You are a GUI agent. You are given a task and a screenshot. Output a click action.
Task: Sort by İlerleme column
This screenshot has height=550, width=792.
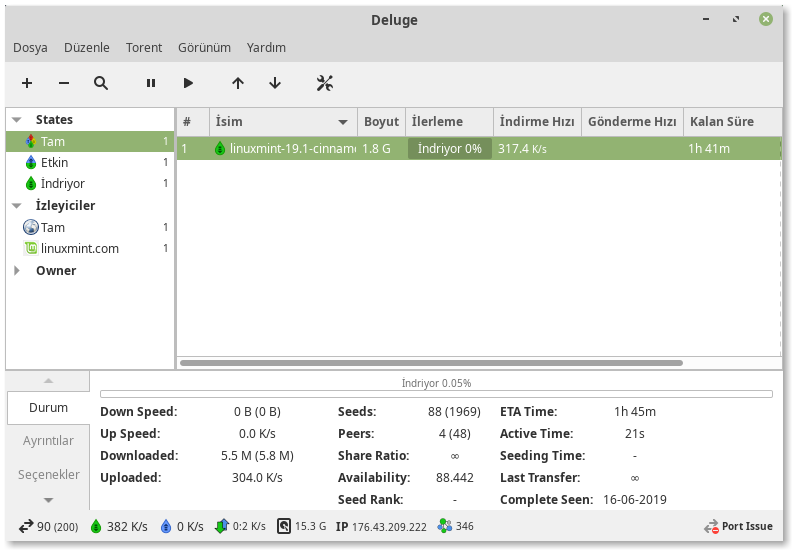(449, 122)
